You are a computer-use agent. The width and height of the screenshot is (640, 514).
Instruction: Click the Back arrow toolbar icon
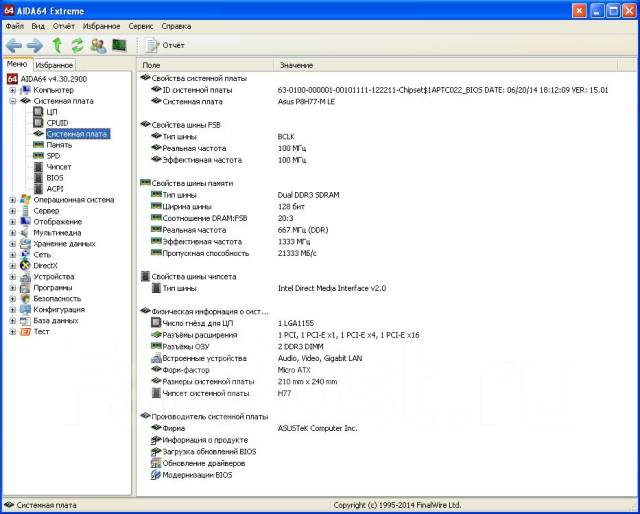(x=14, y=45)
